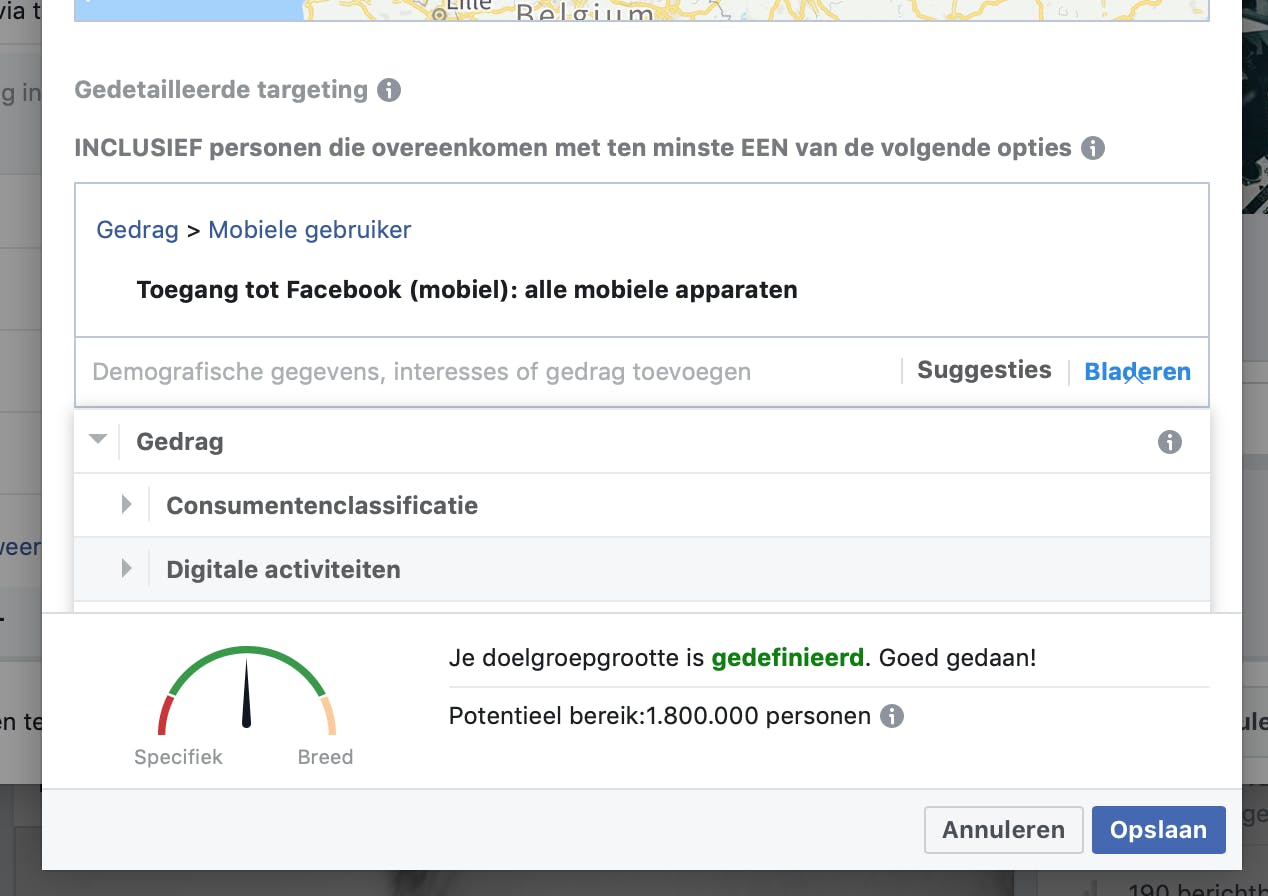This screenshot has height=896, width=1268.
Task: Click info icon beside Gedetailleerde targeting
Action: pos(389,90)
